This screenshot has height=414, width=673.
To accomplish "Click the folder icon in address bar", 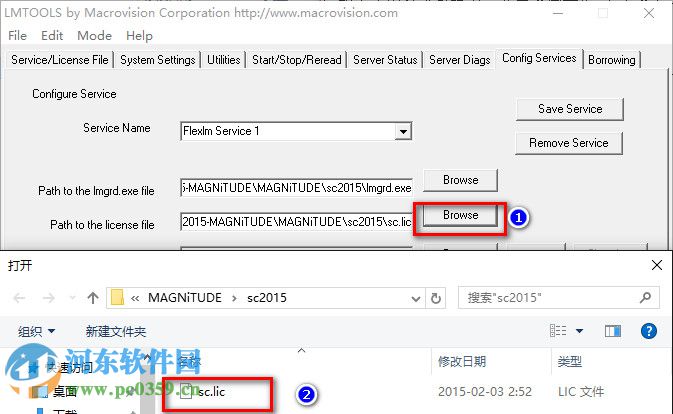I will pos(117,297).
